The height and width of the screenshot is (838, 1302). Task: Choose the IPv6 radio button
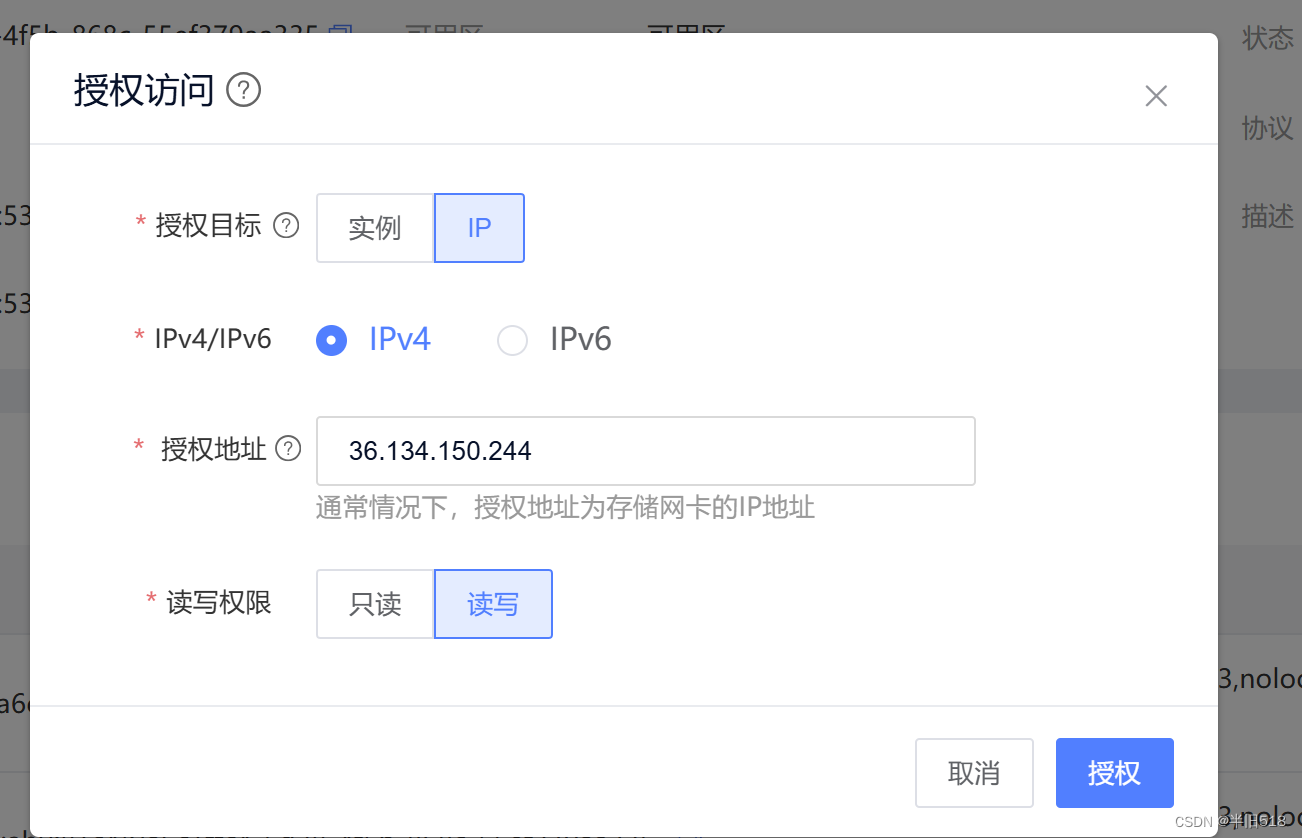[x=513, y=341]
